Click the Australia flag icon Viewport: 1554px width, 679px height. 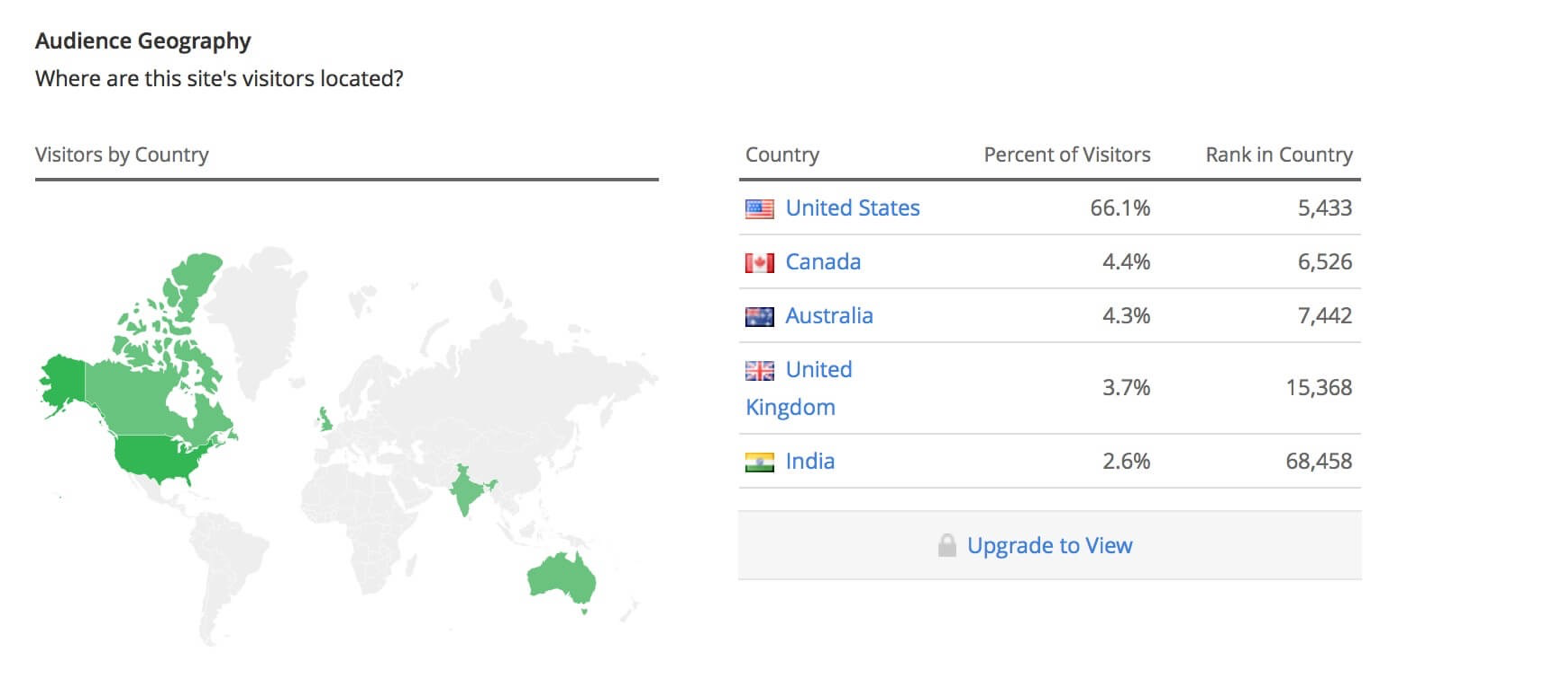pyautogui.click(x=760, y=317)
